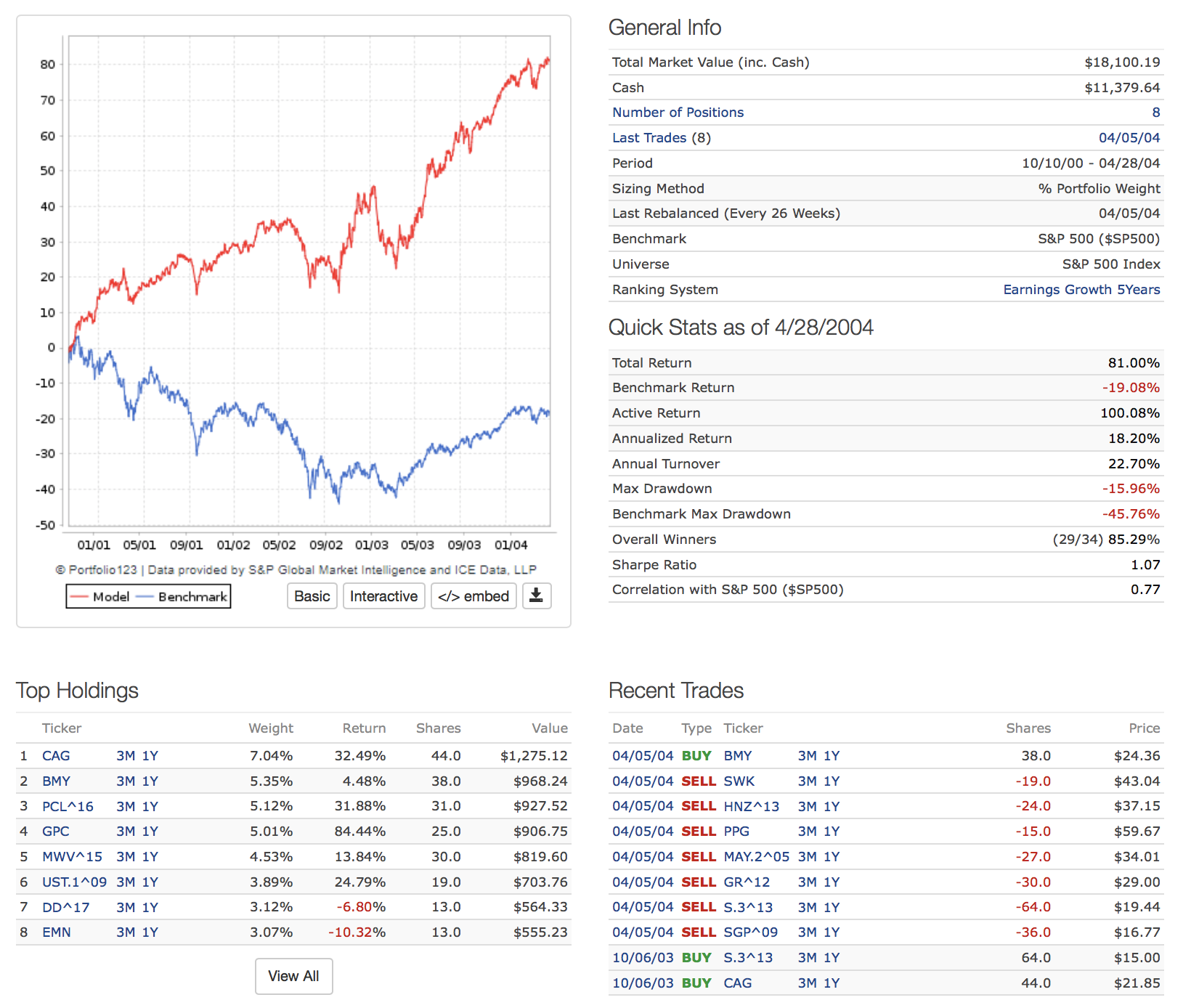
Task: Click the View All holdings button
Action: click(x=293, y=976)
